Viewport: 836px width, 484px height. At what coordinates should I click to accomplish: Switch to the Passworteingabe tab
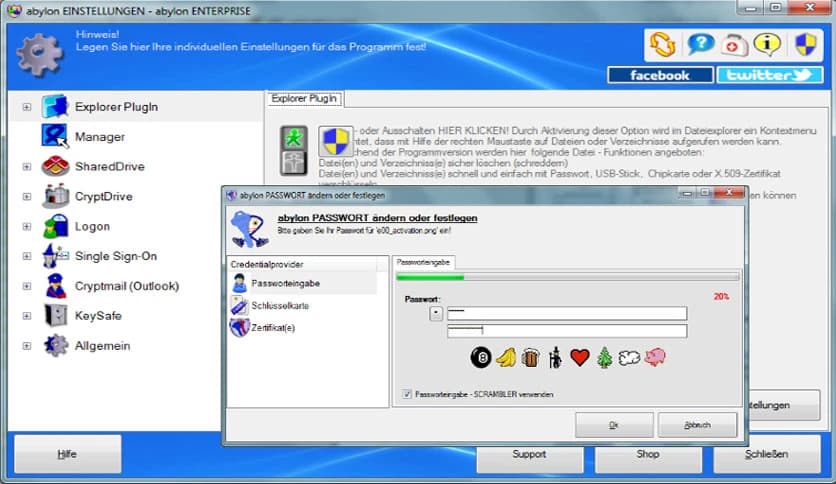(x=424, y=261)
